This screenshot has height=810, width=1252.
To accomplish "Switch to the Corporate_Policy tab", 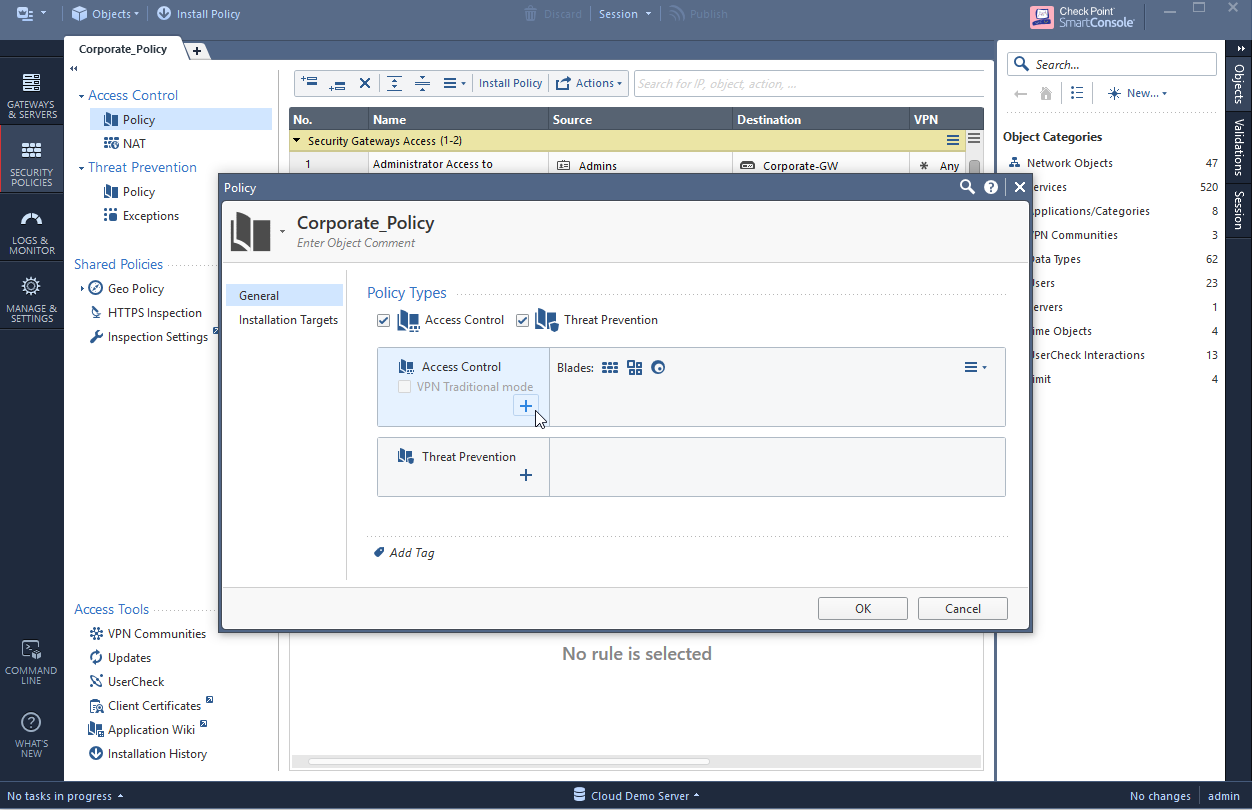I will 123,49.
